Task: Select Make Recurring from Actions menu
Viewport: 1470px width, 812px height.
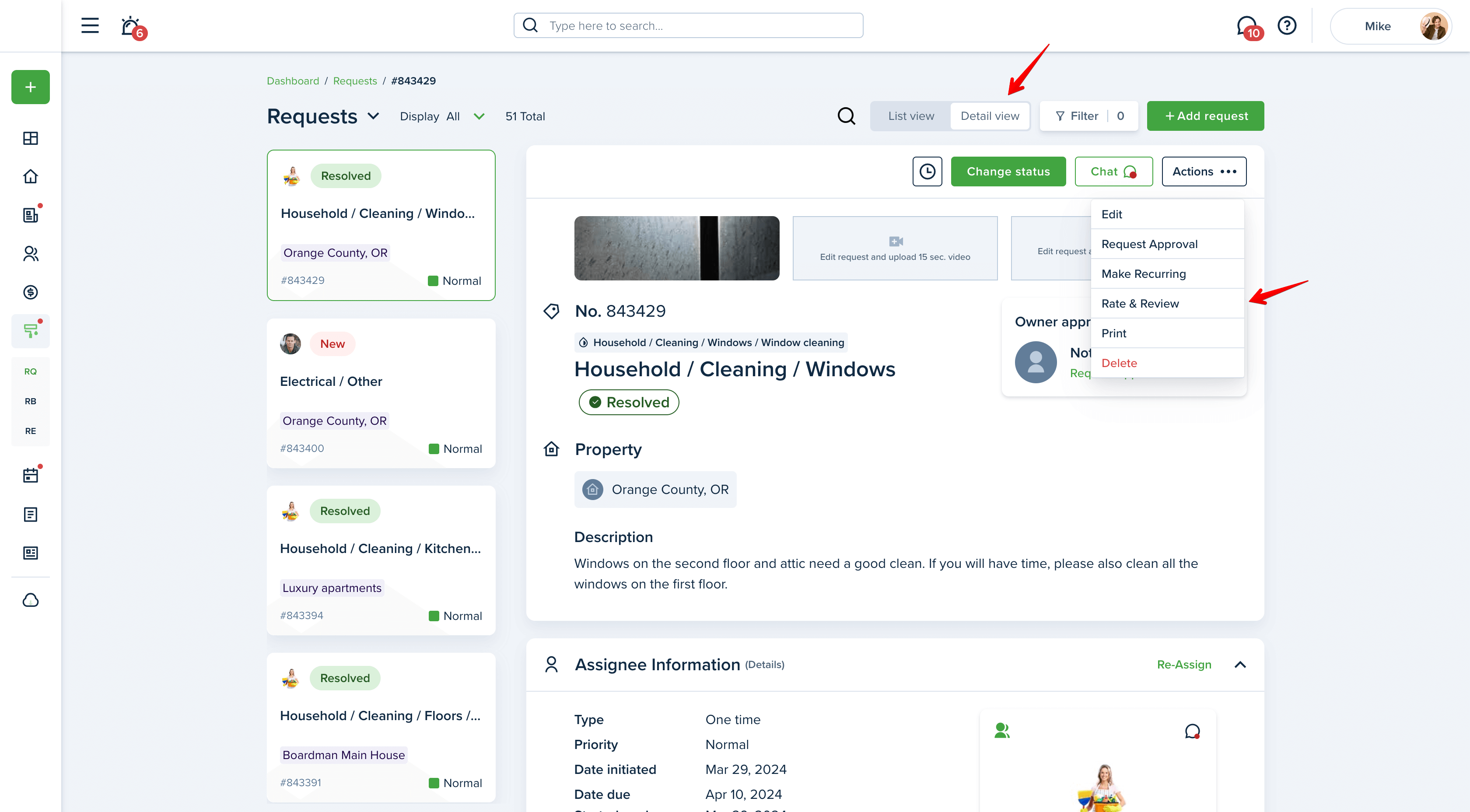Action: [1168, 273]
